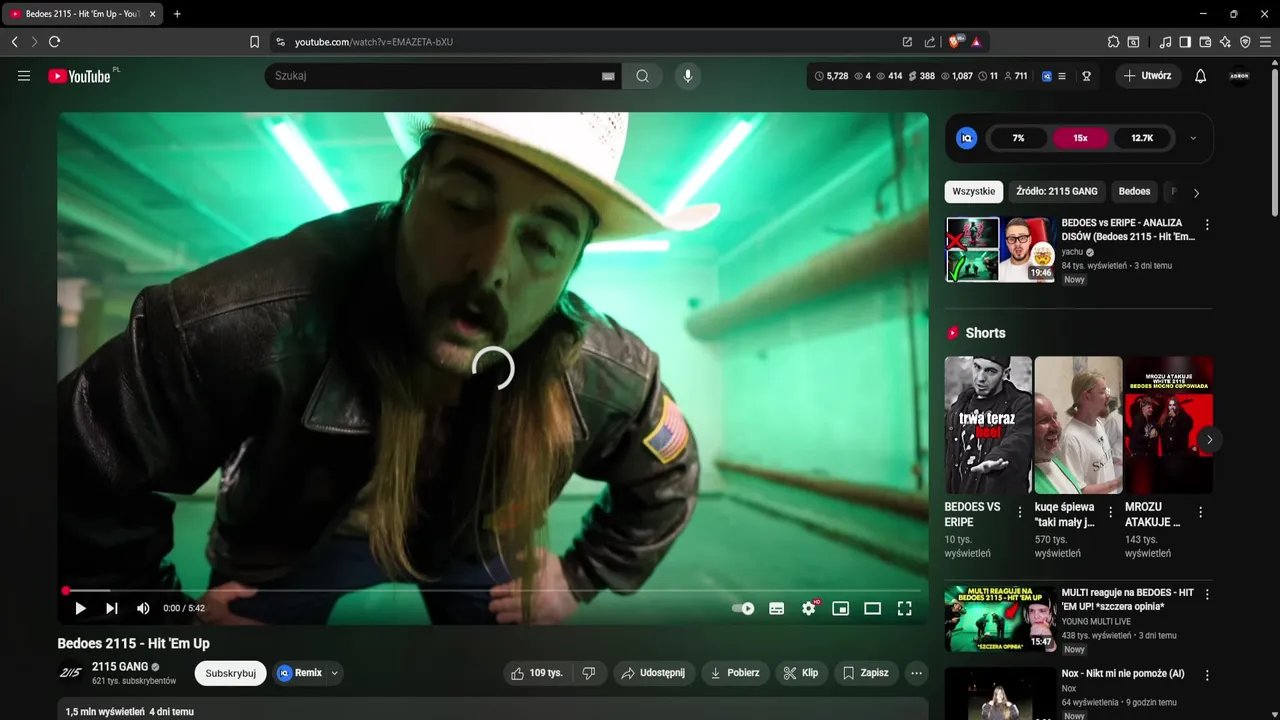The height and width of the screenshot is (720, 1280).
Task: Click the Utwórz create button
Action: tap(1148, 76)
